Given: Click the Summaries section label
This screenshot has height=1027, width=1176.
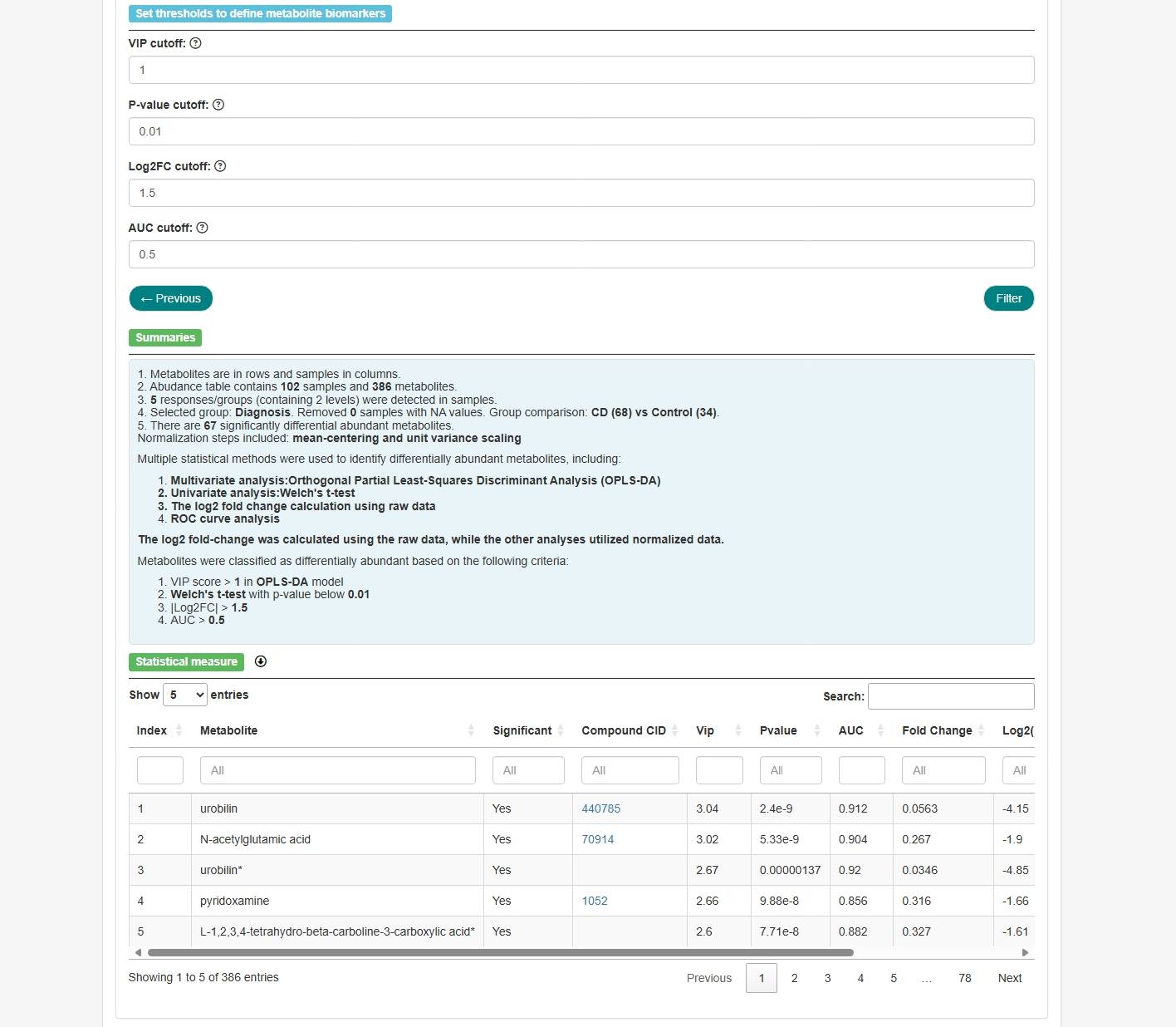Looking at the screenshot, I should [165, 337].
